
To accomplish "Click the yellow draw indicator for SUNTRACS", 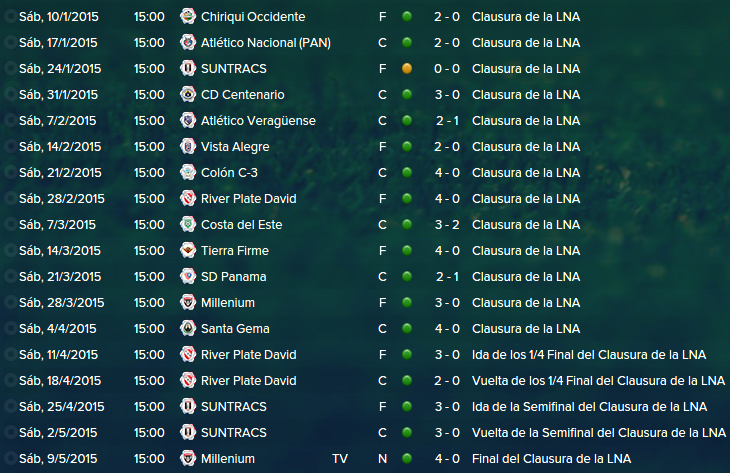I will (407, 69).
